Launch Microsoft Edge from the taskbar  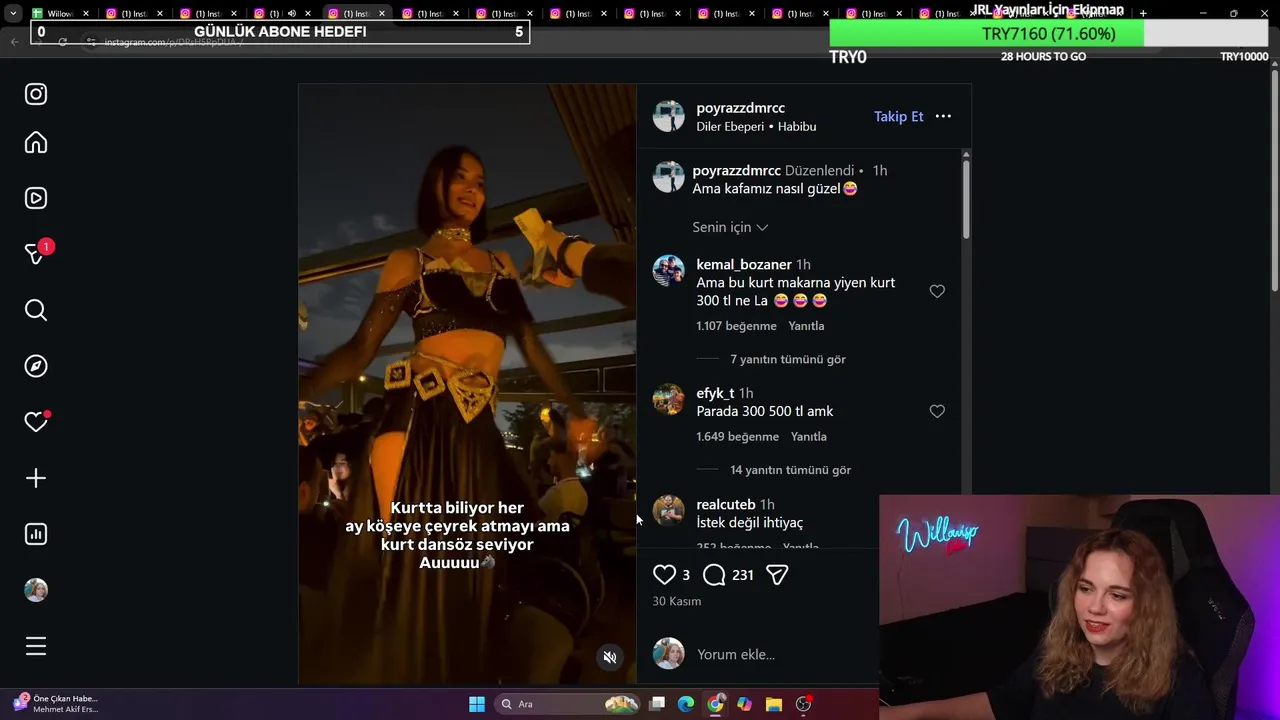click(x=686, y=704)
